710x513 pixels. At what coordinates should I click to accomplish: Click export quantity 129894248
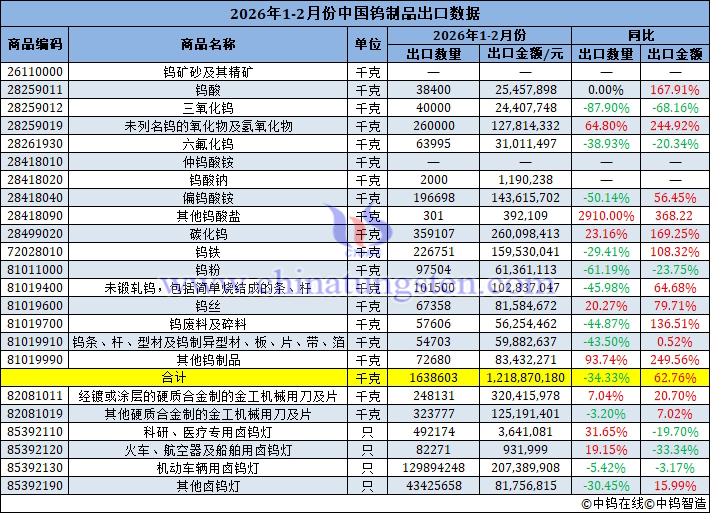click(433, 468)
